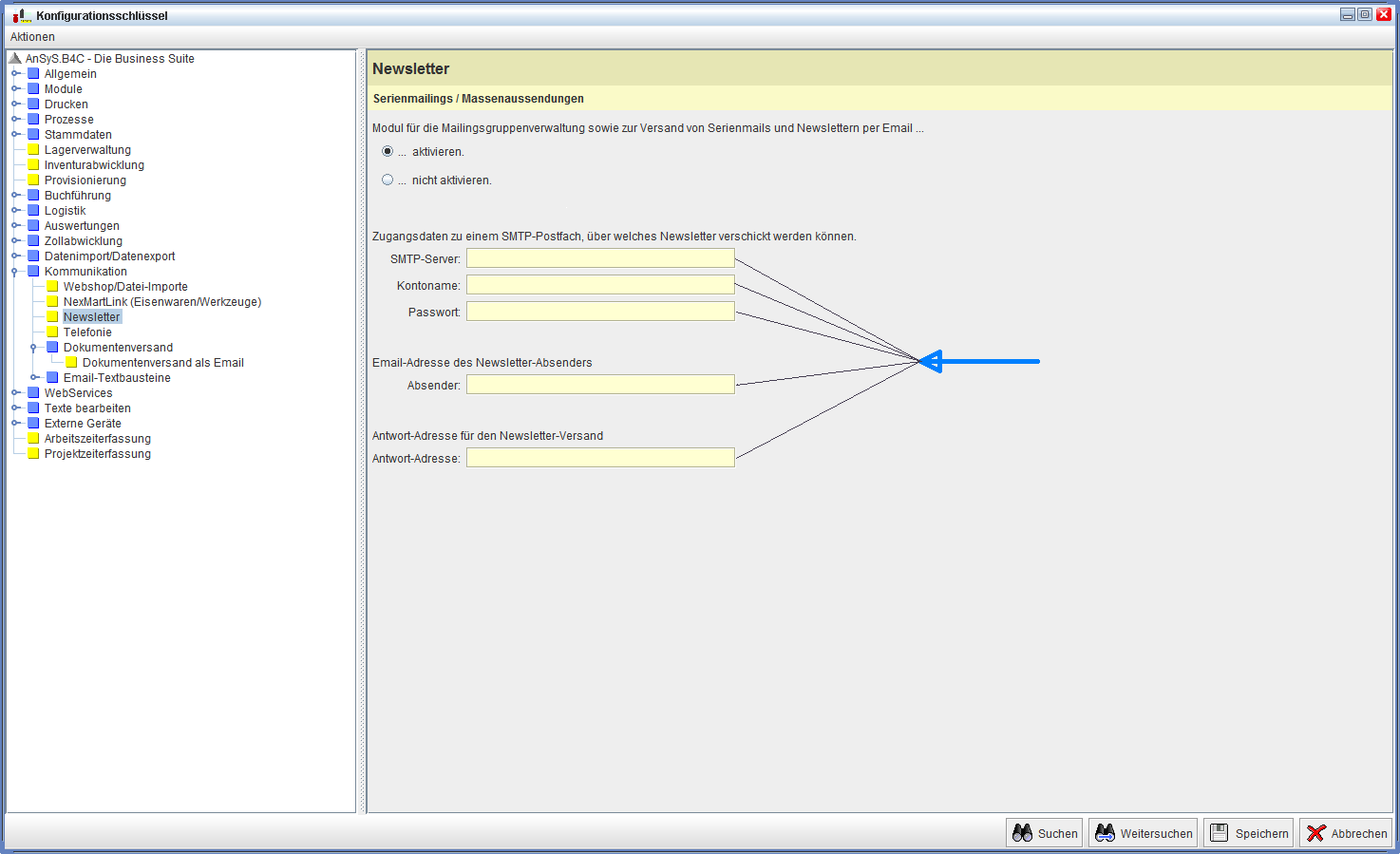Click the red X Abbrechen icon
1400x854 pixels.
[1315, 833]
